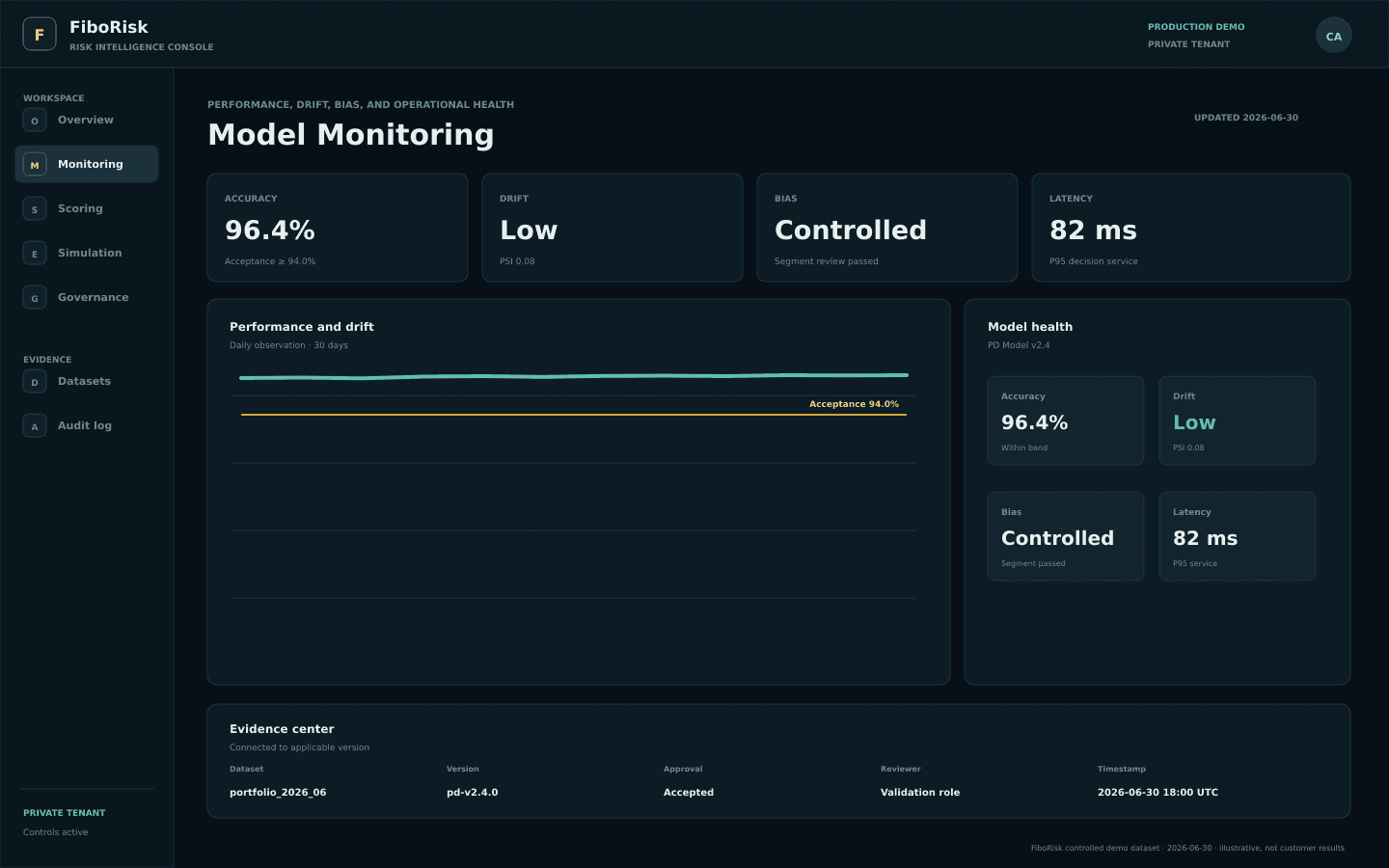This screenshot has width=1389, height=868.
Task: Click the pd-v2.4.0 version value
Action: [473, 793]
